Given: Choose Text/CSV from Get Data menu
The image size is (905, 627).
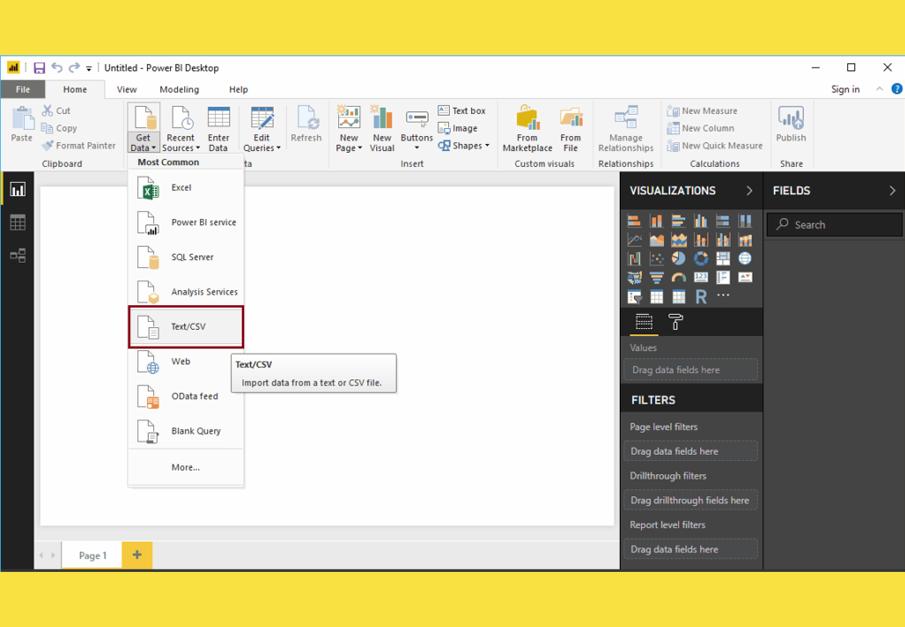Looking at the screenshot, I should pyautogui.click(x=187, y=327).
